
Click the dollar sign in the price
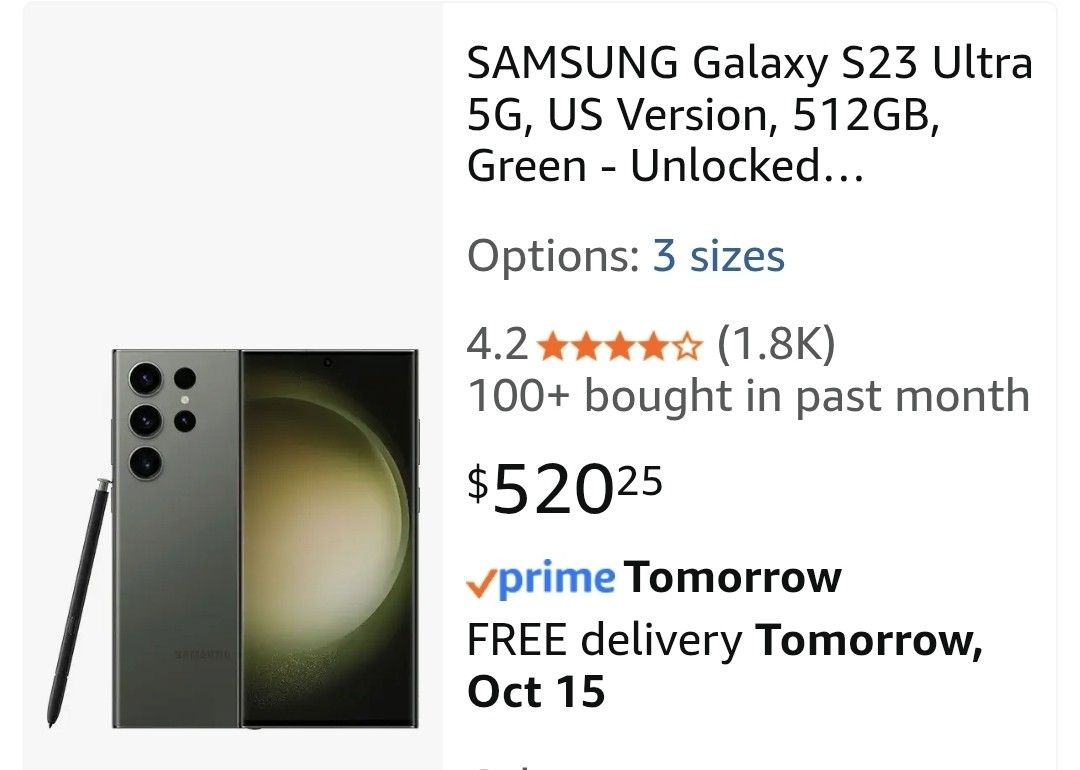(479, 485)
